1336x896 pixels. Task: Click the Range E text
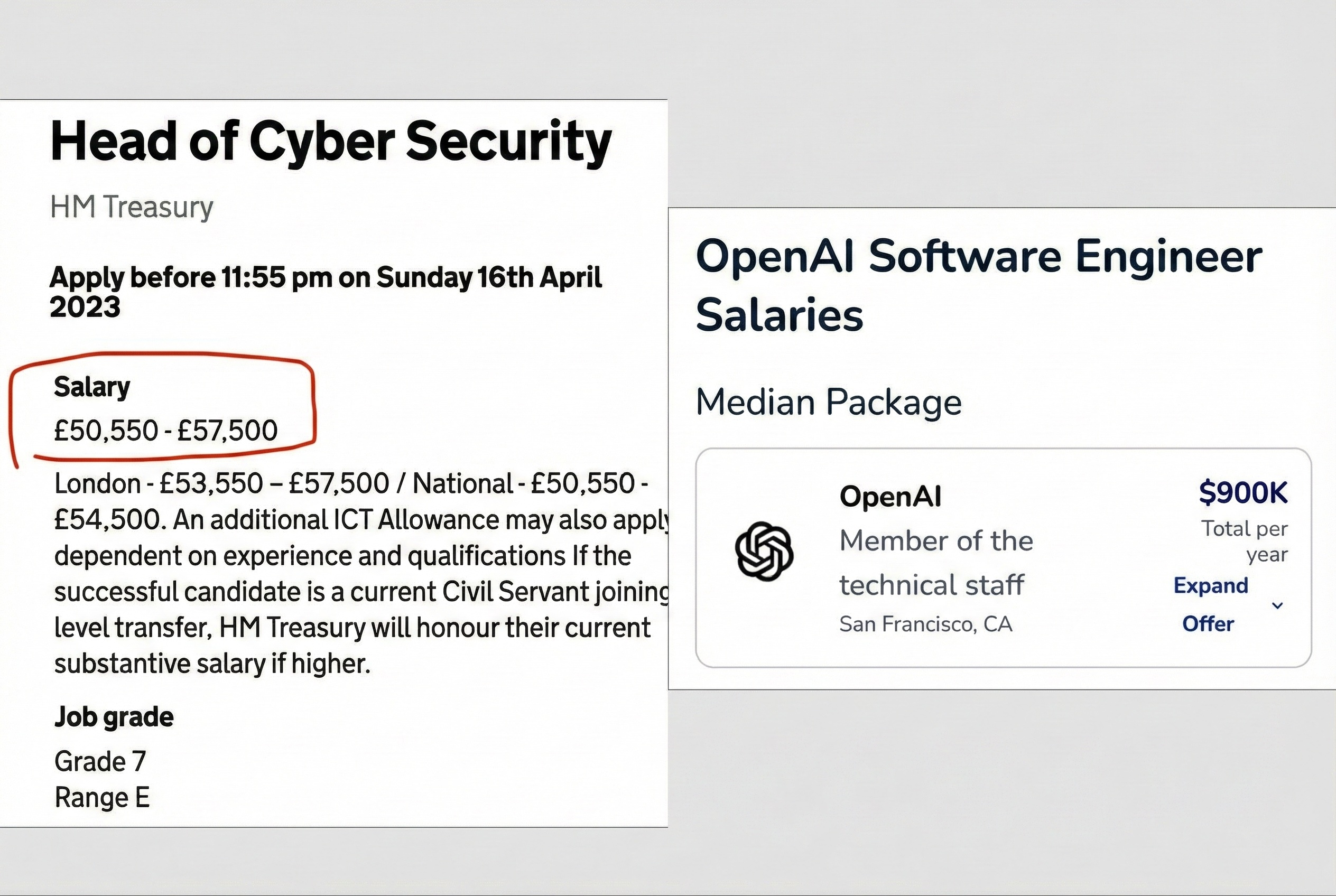(x=102, y=797)
